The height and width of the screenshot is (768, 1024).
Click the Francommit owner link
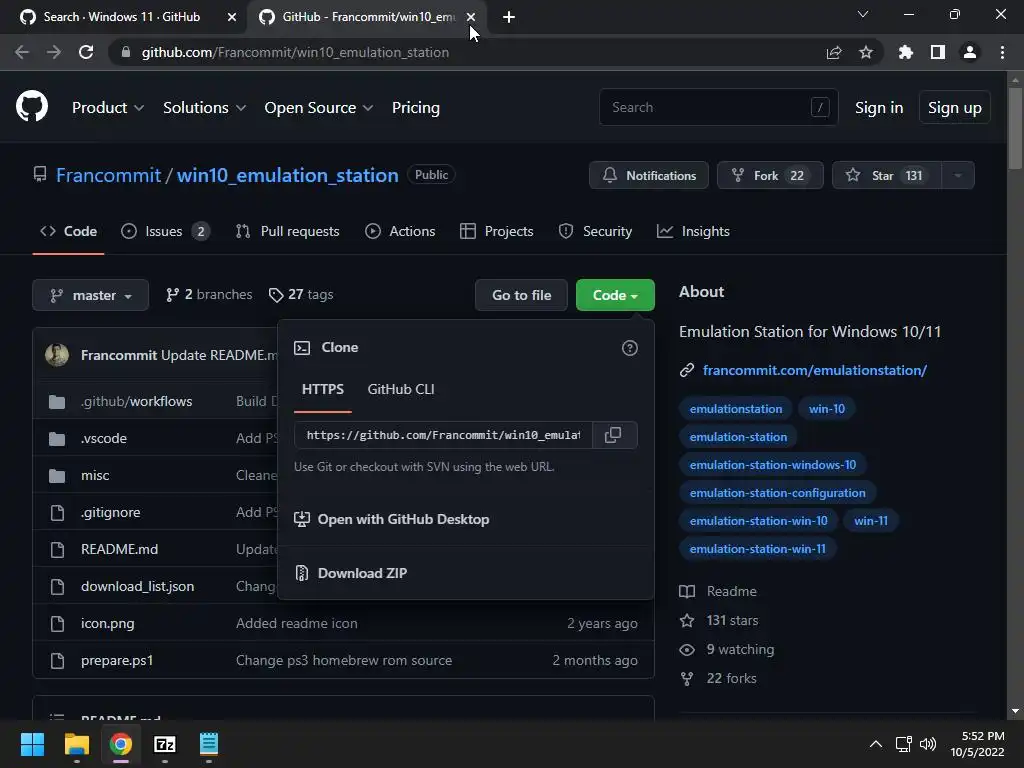coord(108,175)
